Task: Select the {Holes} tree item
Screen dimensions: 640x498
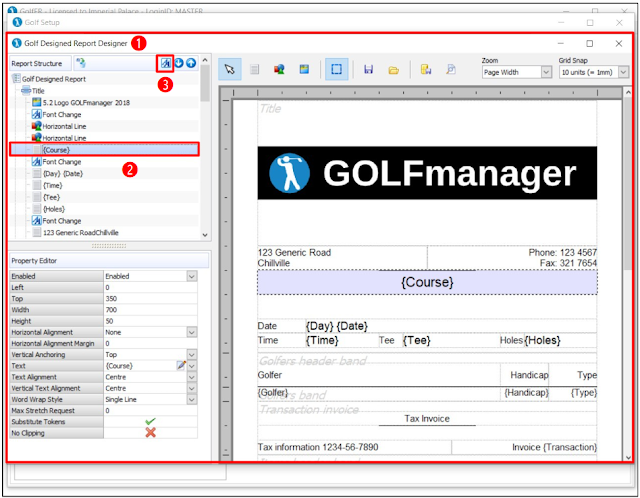Action: tap(54, 209)
